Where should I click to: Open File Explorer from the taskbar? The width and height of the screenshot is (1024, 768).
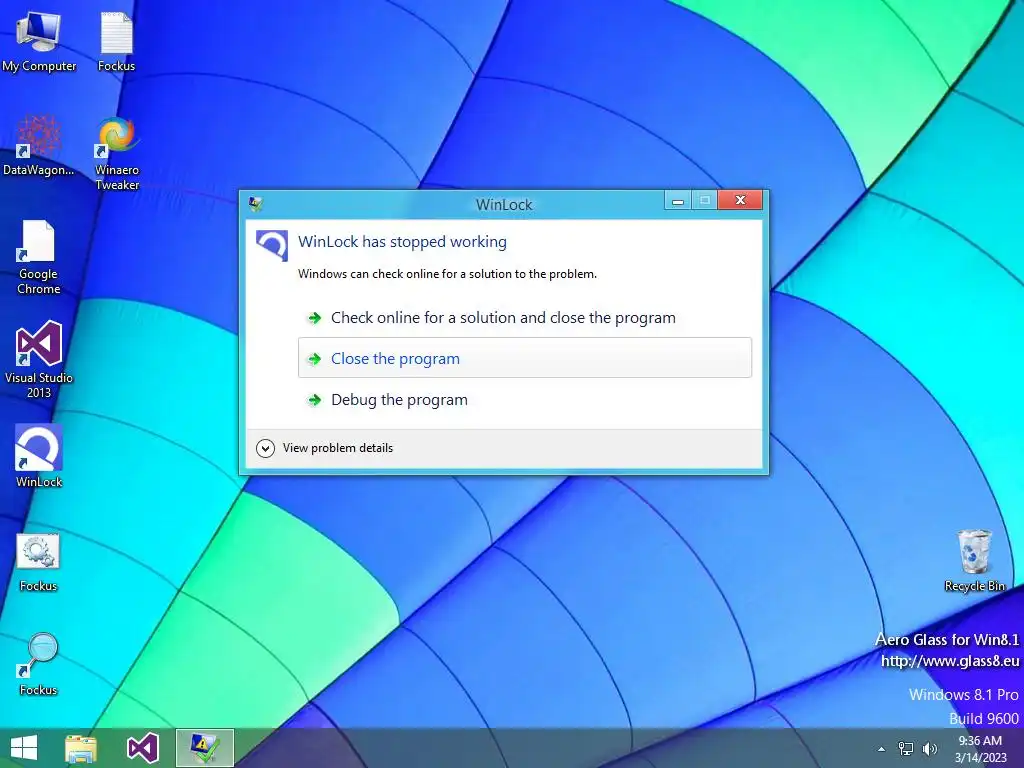tap(81, 748)
